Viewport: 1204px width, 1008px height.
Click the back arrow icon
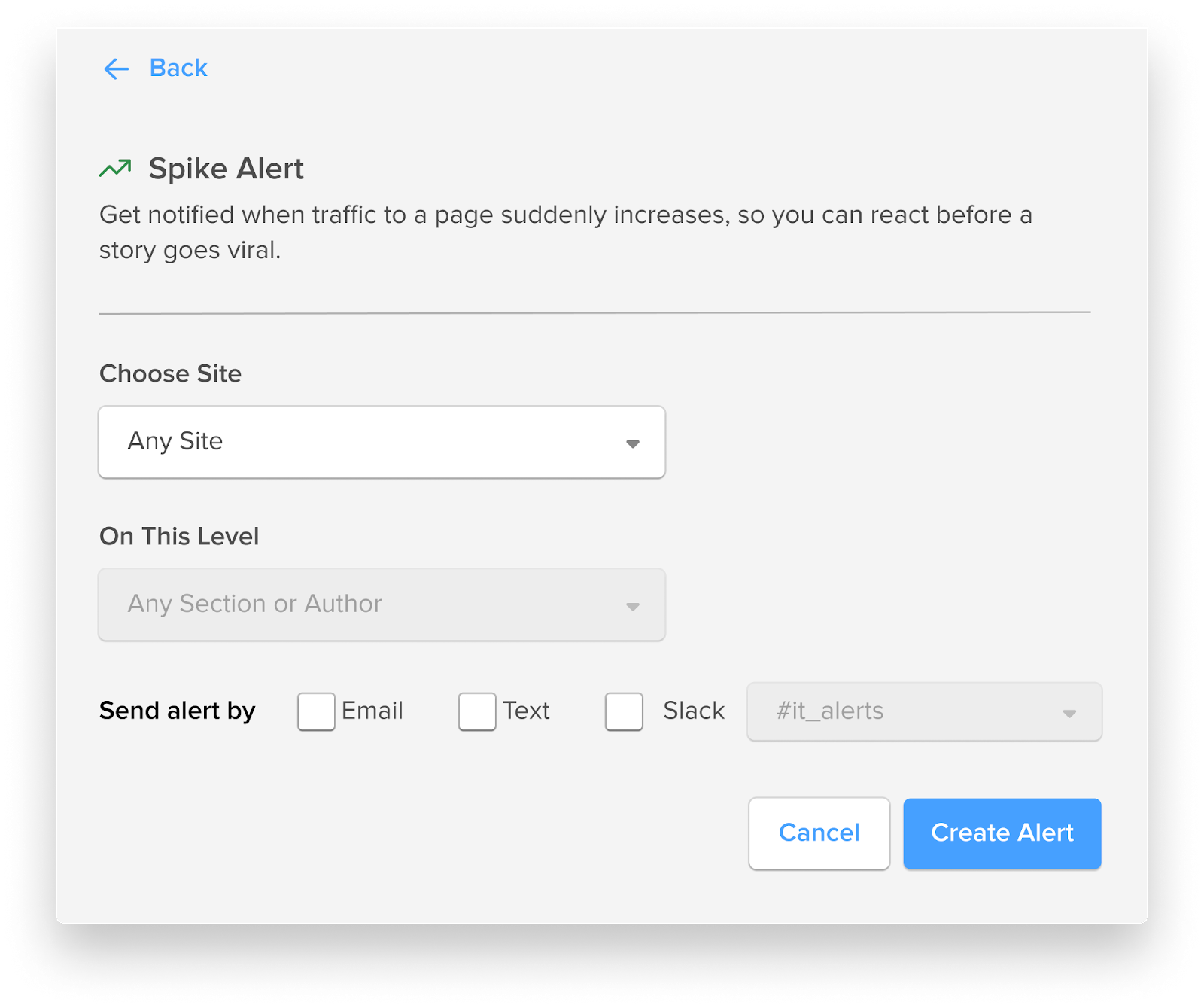coord(114,69)
